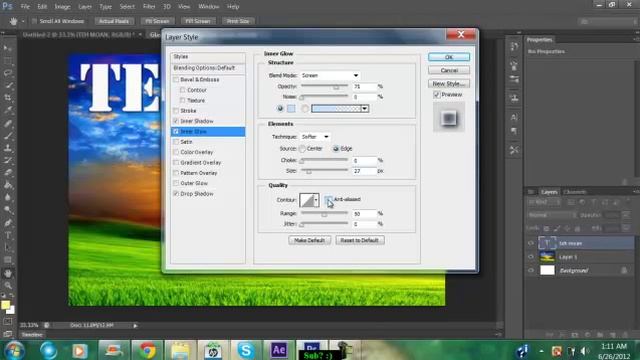Enable the Outer Glow checkbox
The height and width of the screenshot is (360, 640).
176,183
